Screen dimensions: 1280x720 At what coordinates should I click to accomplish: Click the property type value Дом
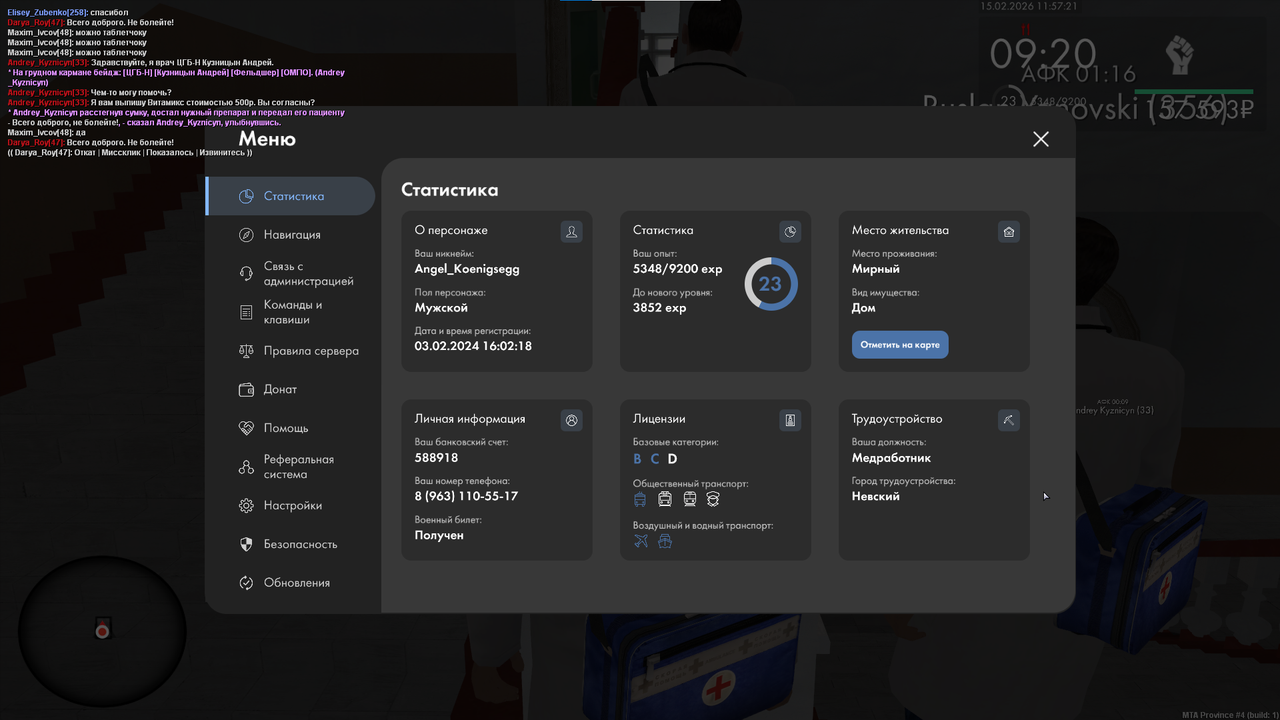click(864, 308)
